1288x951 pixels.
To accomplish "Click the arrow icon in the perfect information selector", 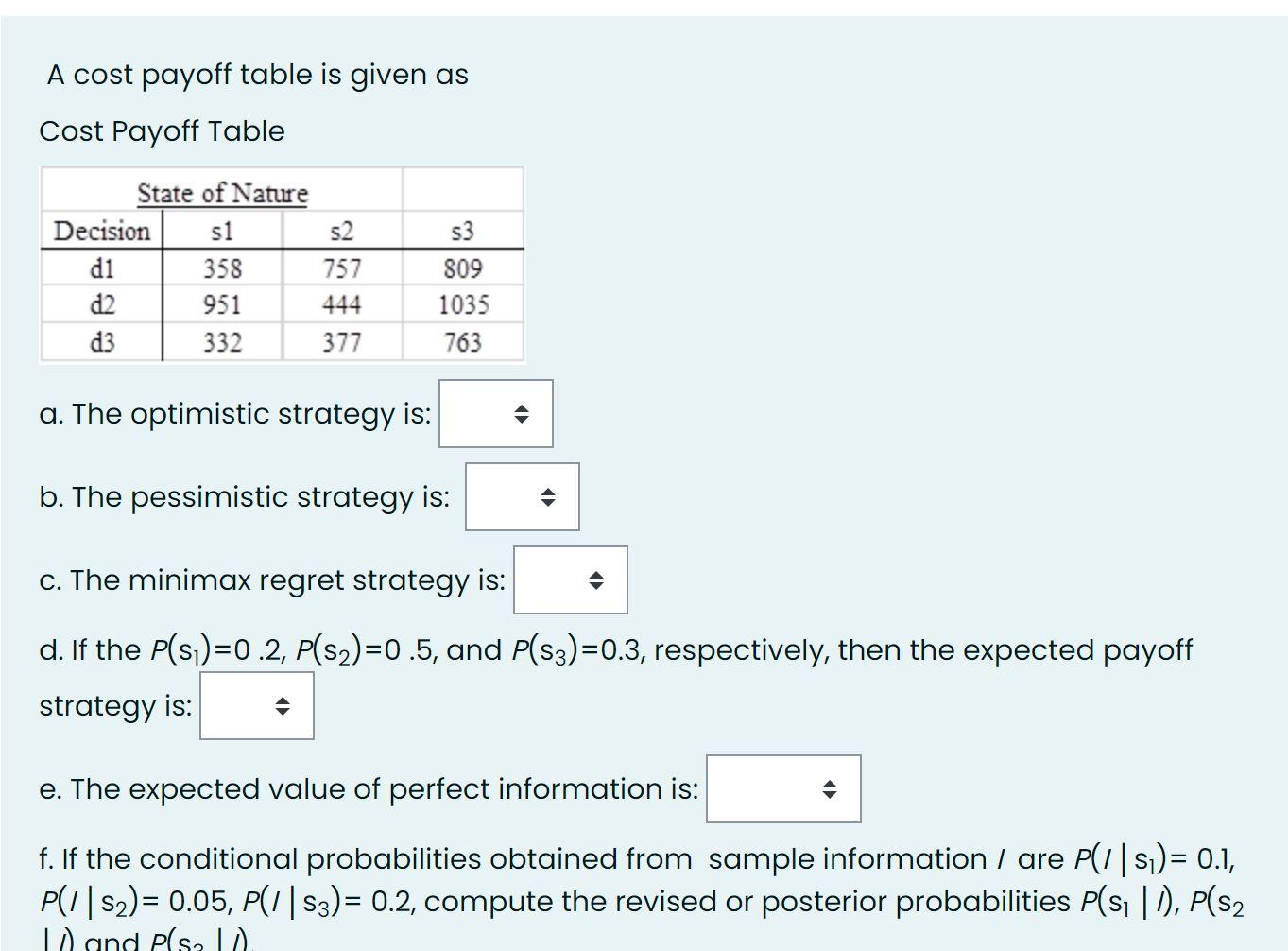I will click(x=830, y=789).
